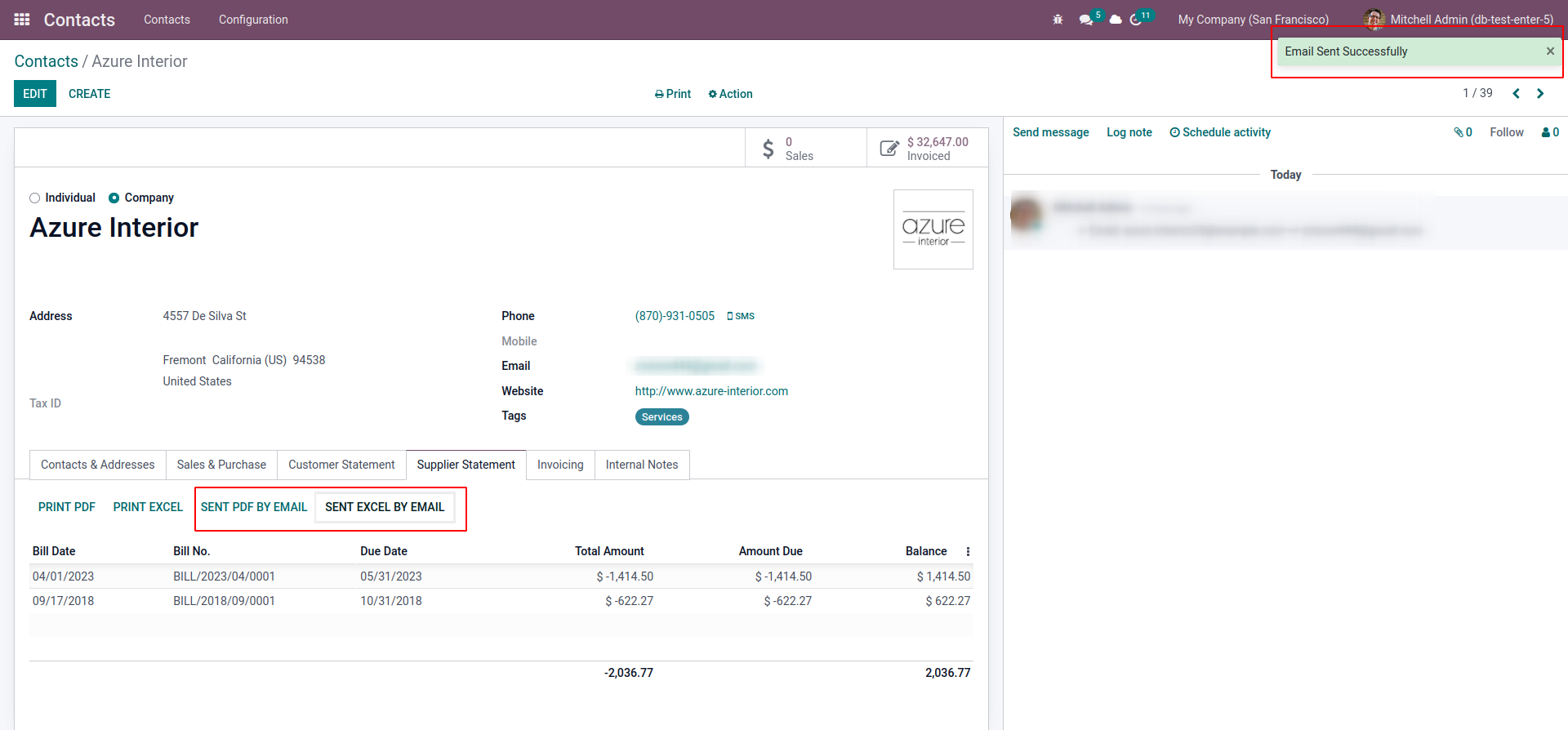Open the Contacts top menu
Image resolution: width=1568 pixels, height=730 pixels.
pyautogui.click(x=167, y=20)
